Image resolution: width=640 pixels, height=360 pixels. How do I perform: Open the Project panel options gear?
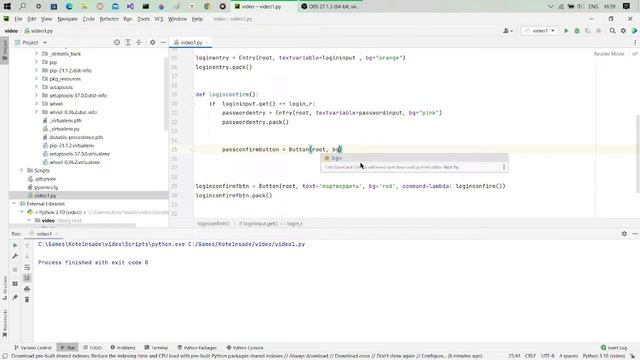[152, 42]
